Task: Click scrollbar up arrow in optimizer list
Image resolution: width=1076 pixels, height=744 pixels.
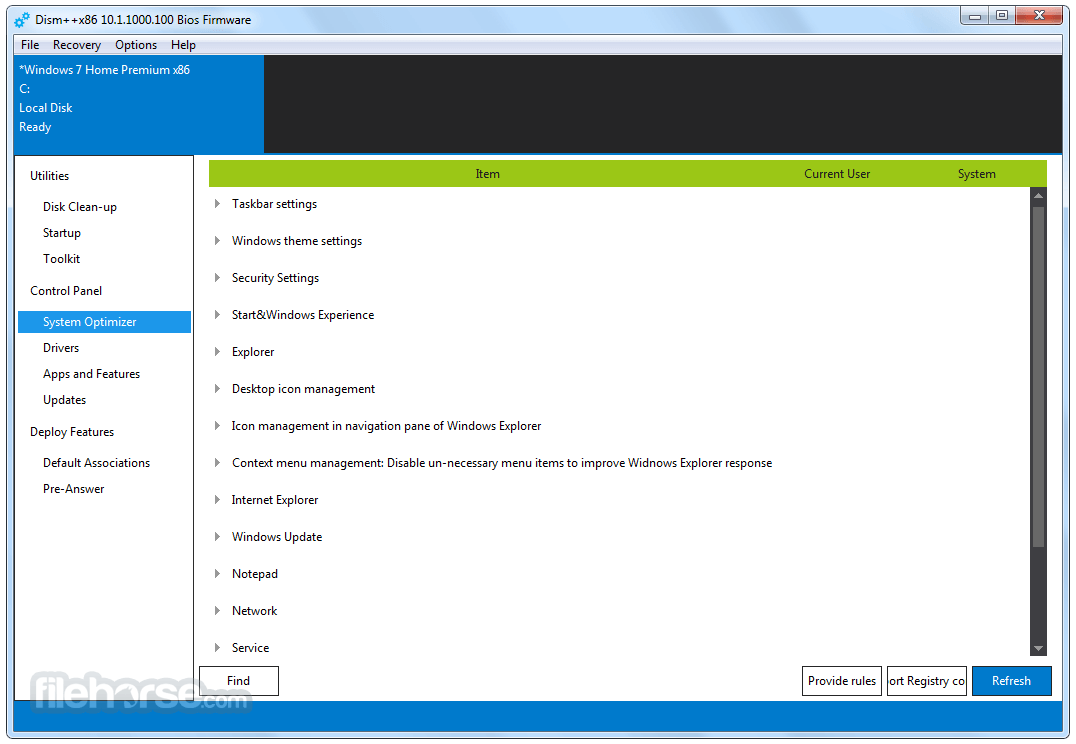Action: (x=1038, y=196)
